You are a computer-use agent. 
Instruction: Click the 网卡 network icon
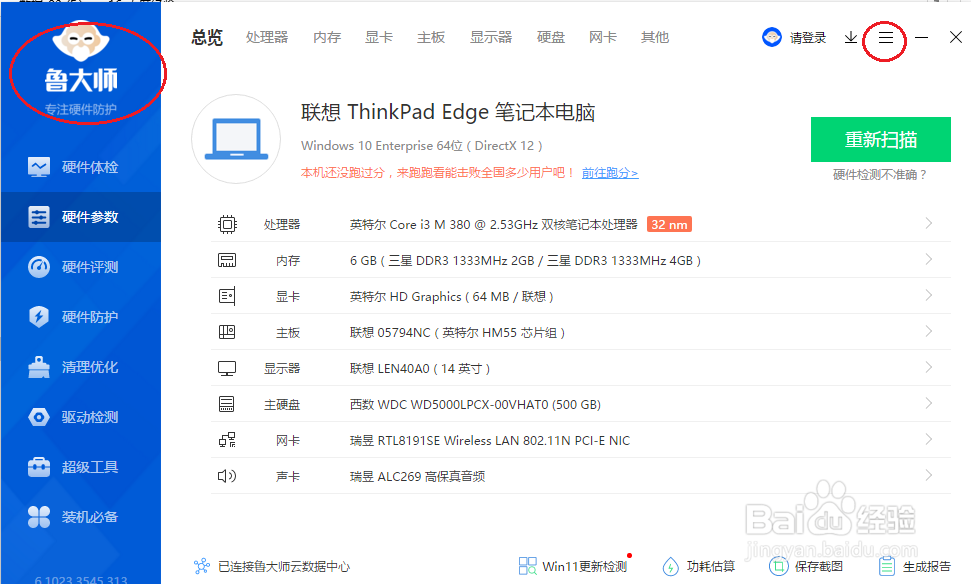pos(227,440)
